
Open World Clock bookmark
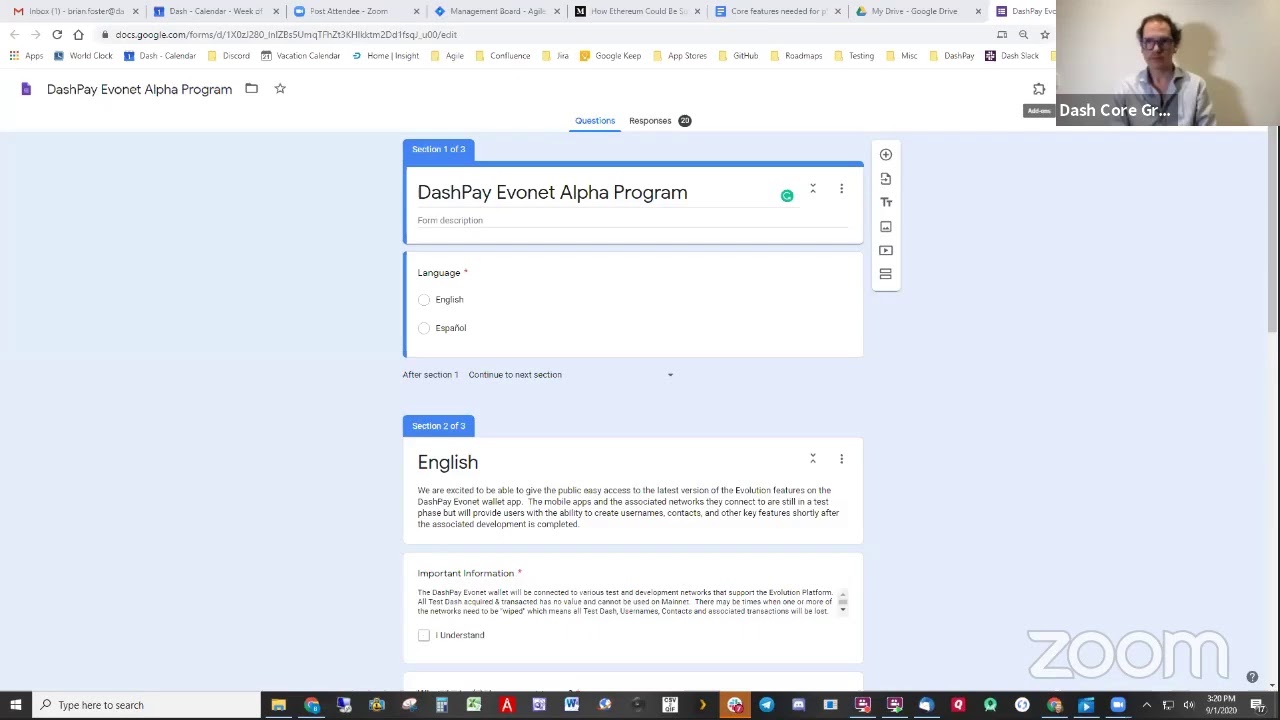pyautogui.click(x=83, y=56)
